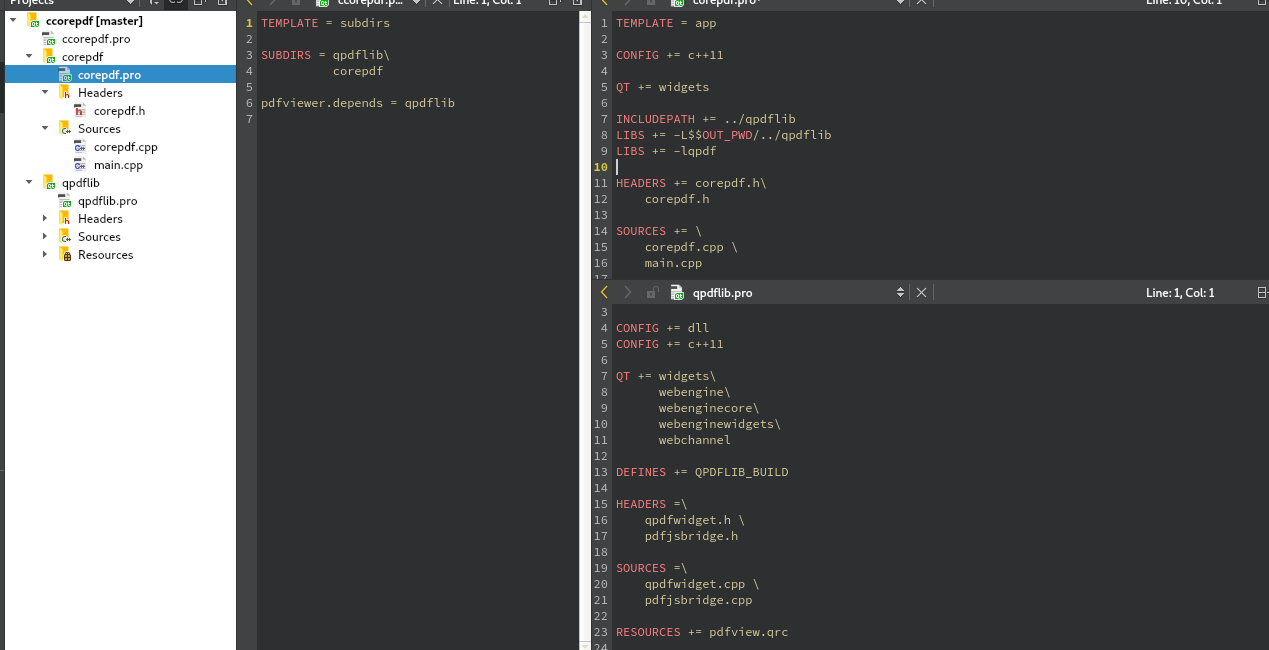
Task: Open the qpdflib.pro open-documents dropdown
Action: pos(900,293)
